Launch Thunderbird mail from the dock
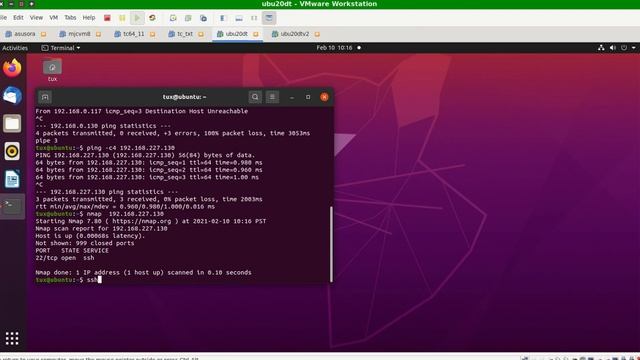Image resolution: width=640 pixels, height=360 pixels. [x=12, y=96]
